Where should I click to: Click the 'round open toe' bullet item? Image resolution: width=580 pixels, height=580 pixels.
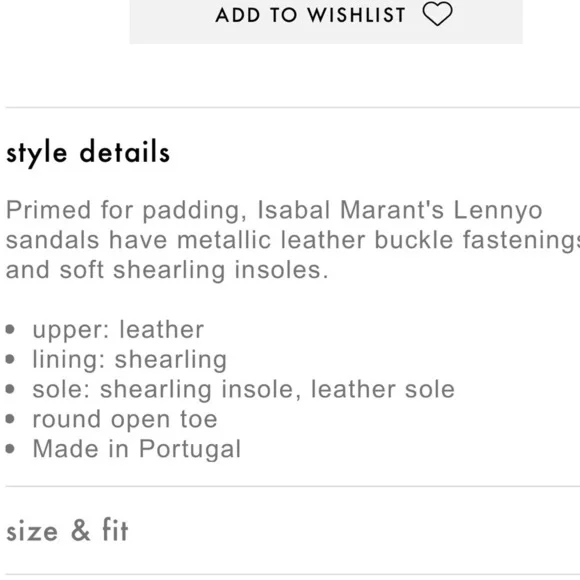coord(125,419)
